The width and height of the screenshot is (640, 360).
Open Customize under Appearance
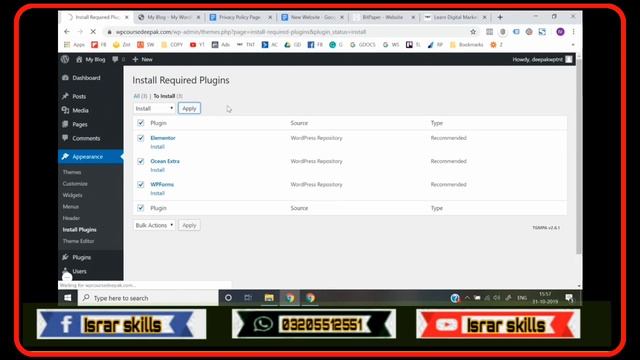click(x=75, y=184)
